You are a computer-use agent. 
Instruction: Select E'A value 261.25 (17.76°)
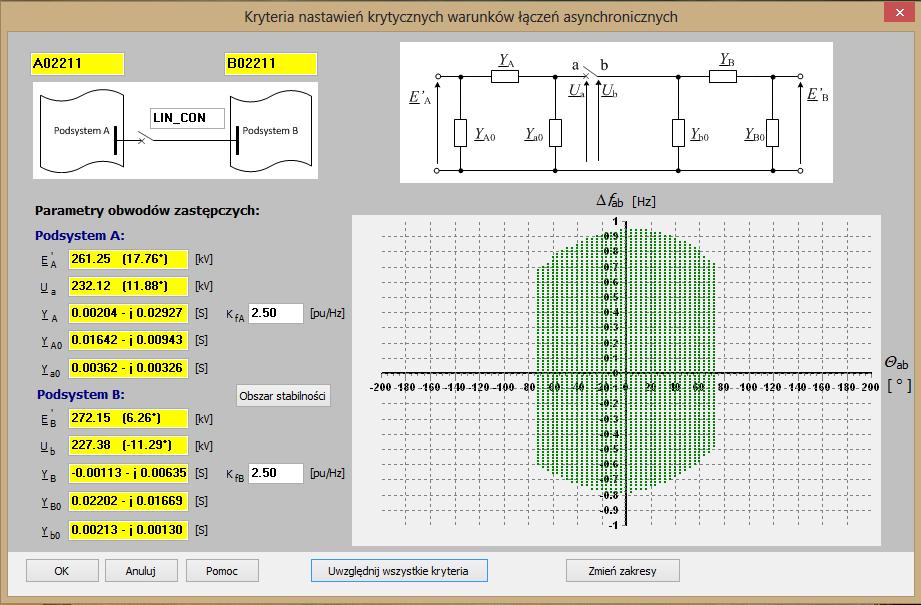(x=128, y=259)
